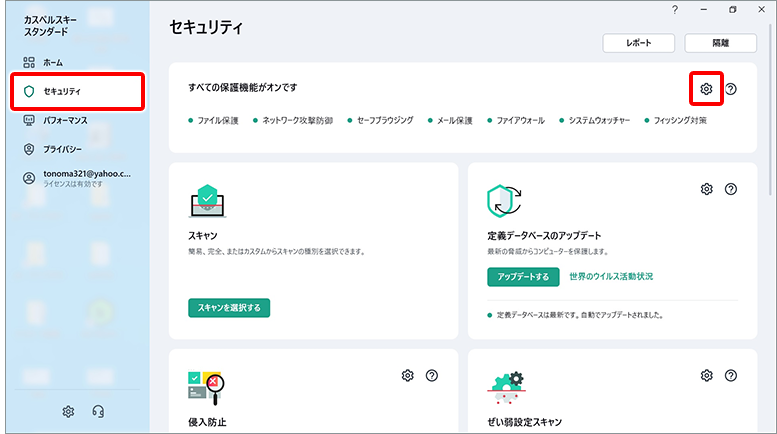
Task: Click ファイアウォール status item
Action: click(x=516, y=120)
